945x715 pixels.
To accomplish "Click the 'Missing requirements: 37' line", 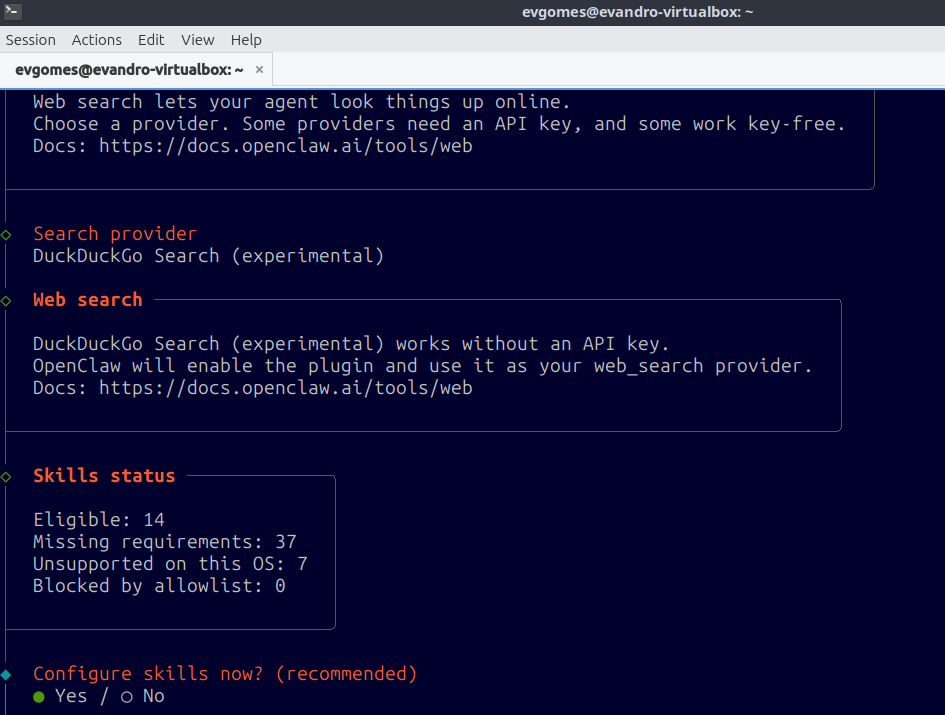I will 165,542.
